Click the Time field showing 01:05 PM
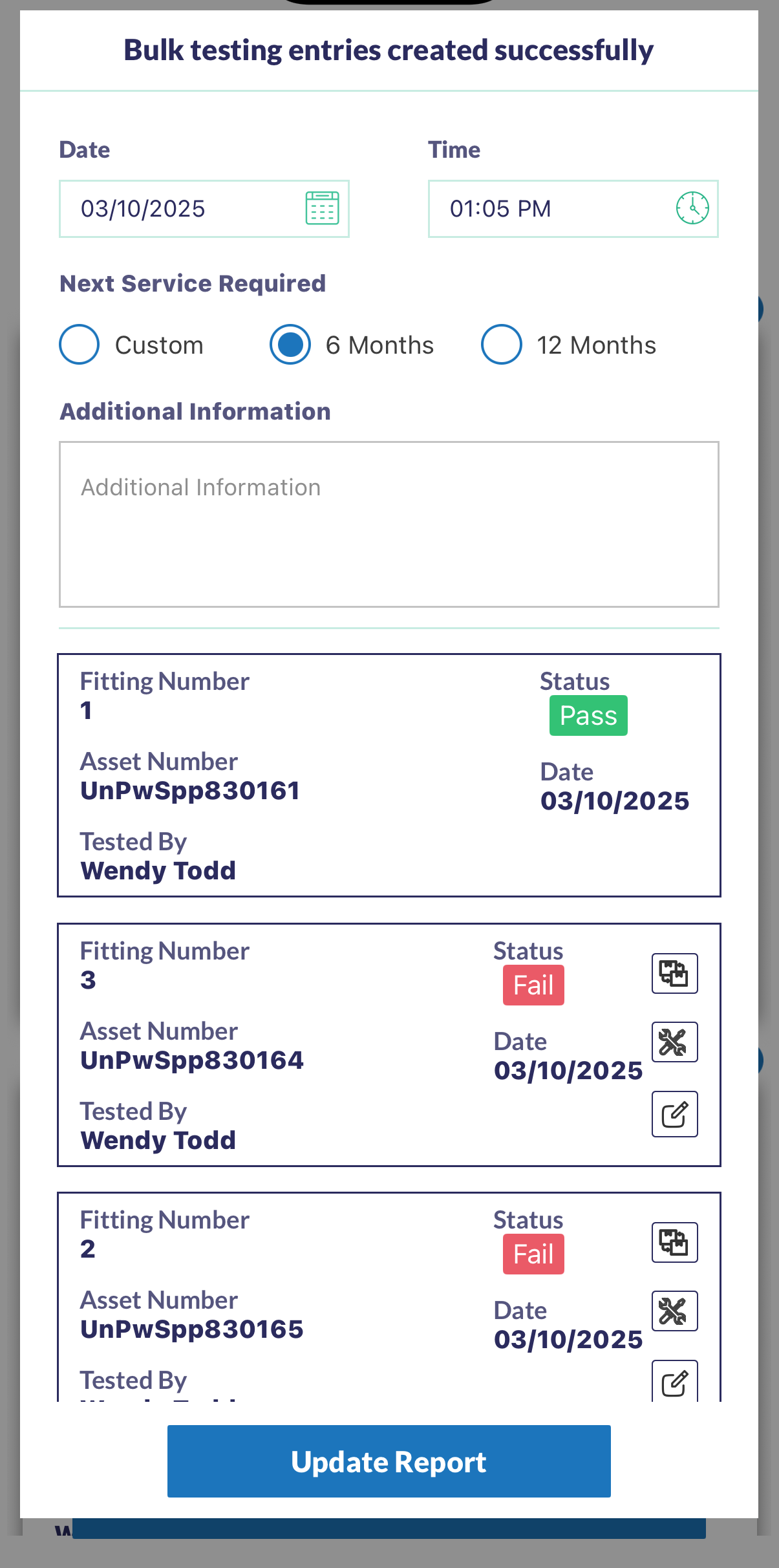779x1568 pixels. coord(550,209)
